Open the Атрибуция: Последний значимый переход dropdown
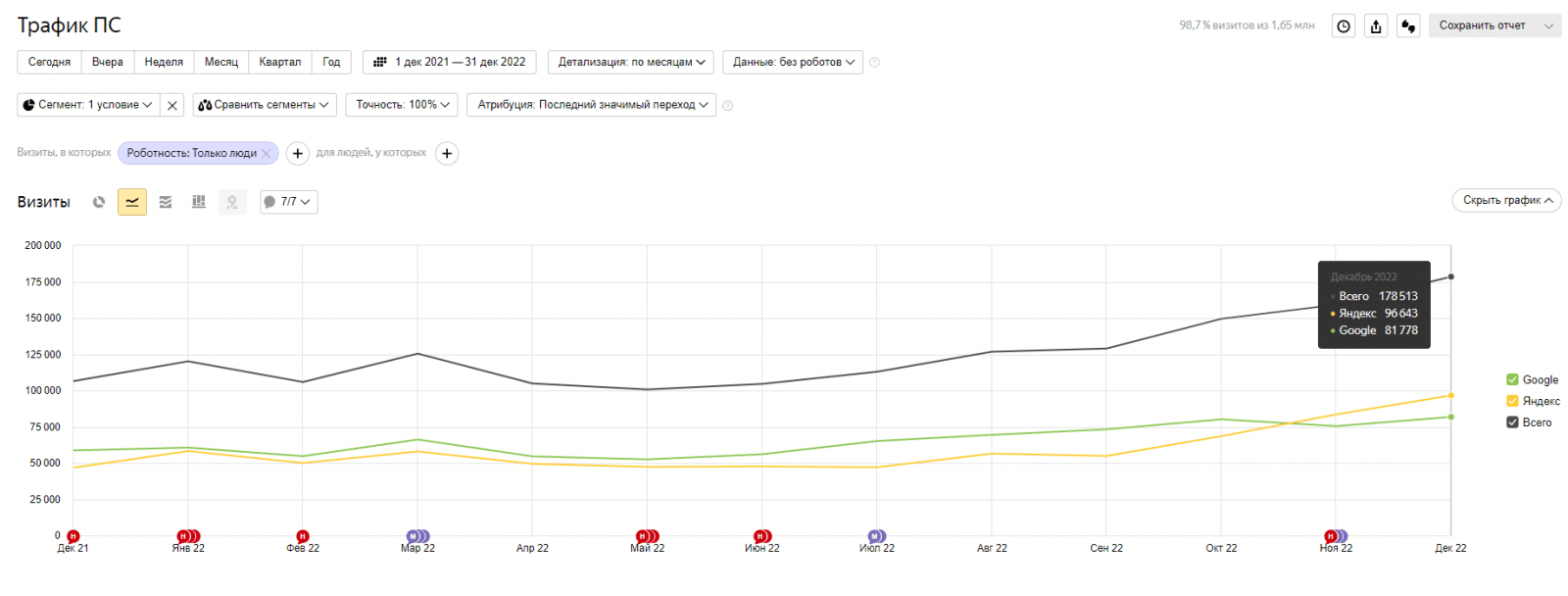This screenshot has height=596, width=1568. pyautogui.click(x=592, y=105)
